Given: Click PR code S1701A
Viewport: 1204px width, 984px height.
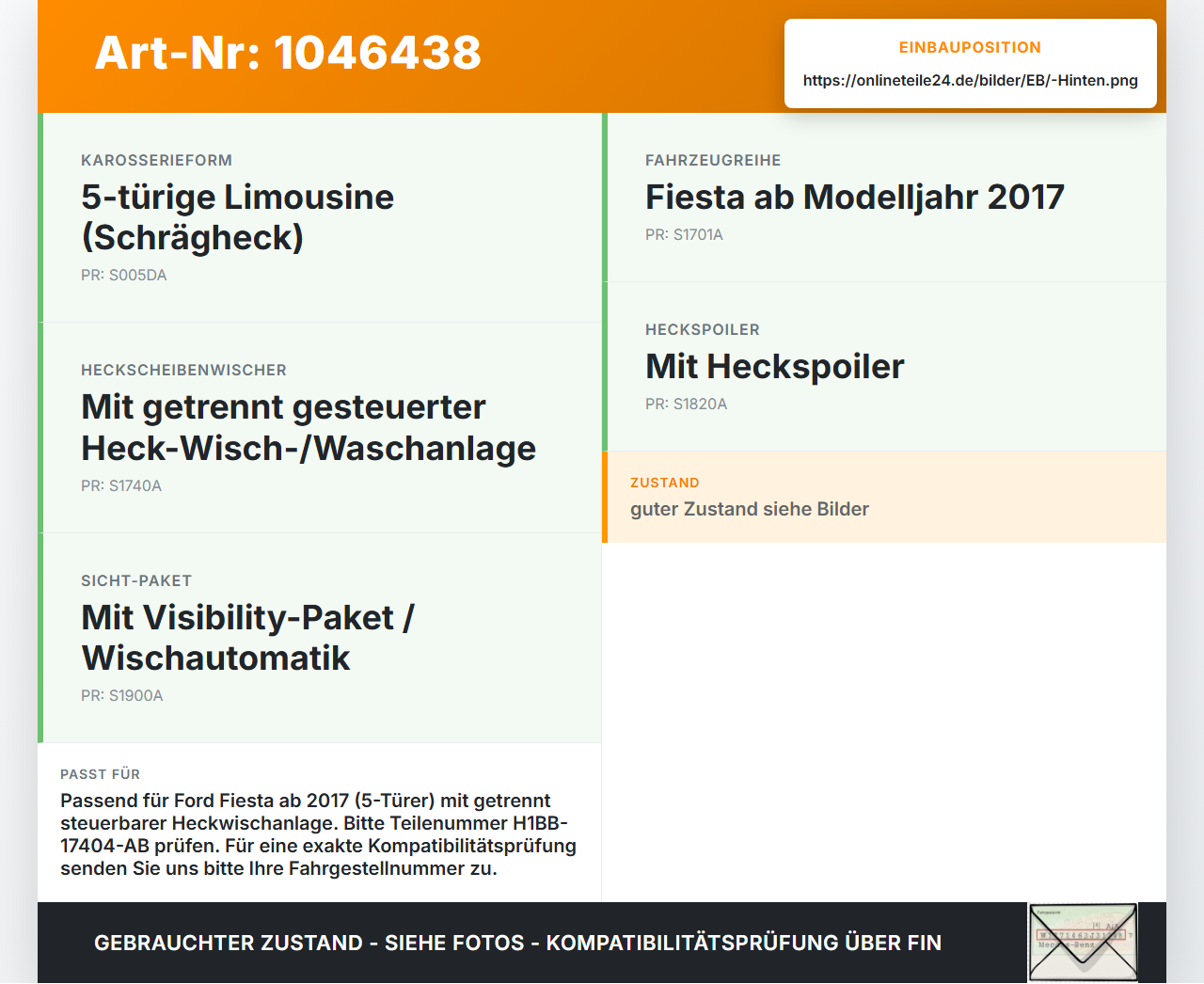Looking at the screenshot, I should coord(684,234).
